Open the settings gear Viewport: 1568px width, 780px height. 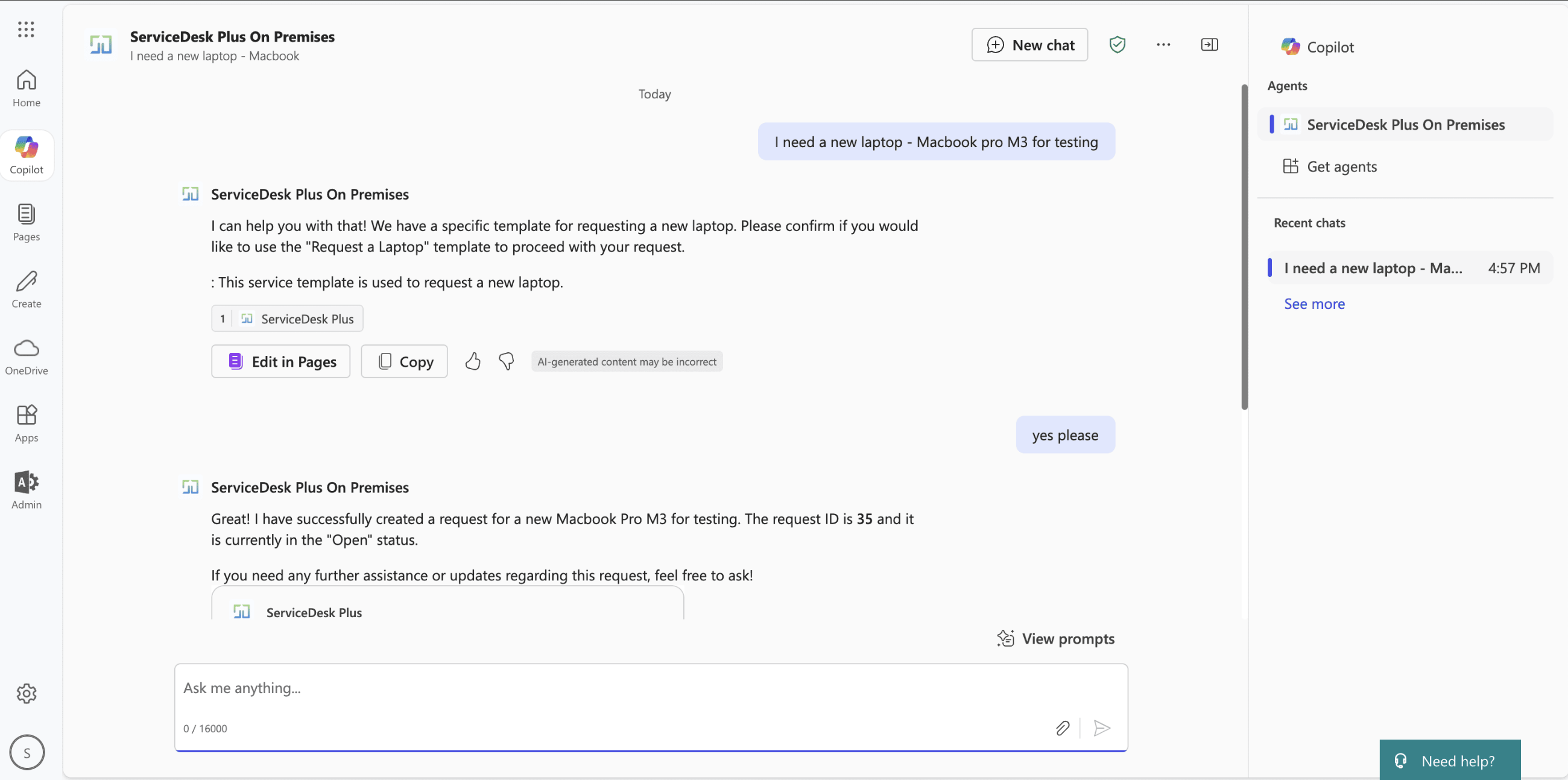[26, 693]
